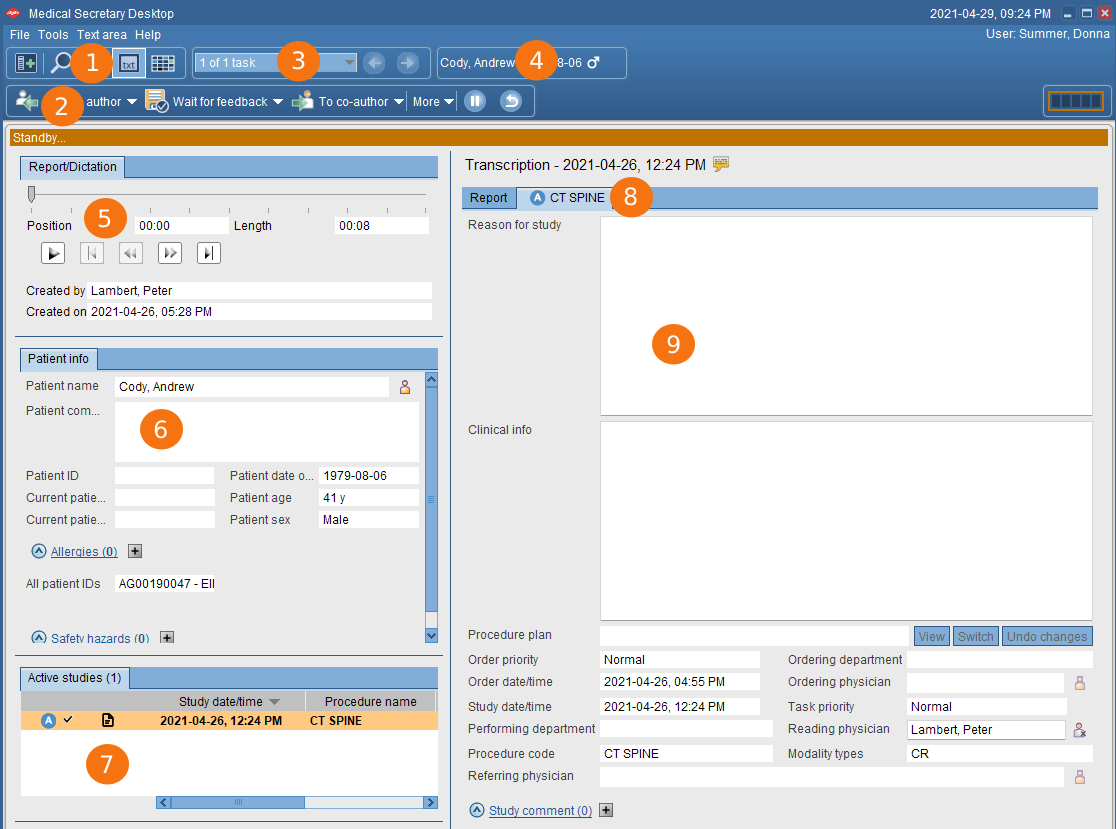This screenshot has height=829, width=1116.
Task: Open the Tools menu
Action: 53,35
